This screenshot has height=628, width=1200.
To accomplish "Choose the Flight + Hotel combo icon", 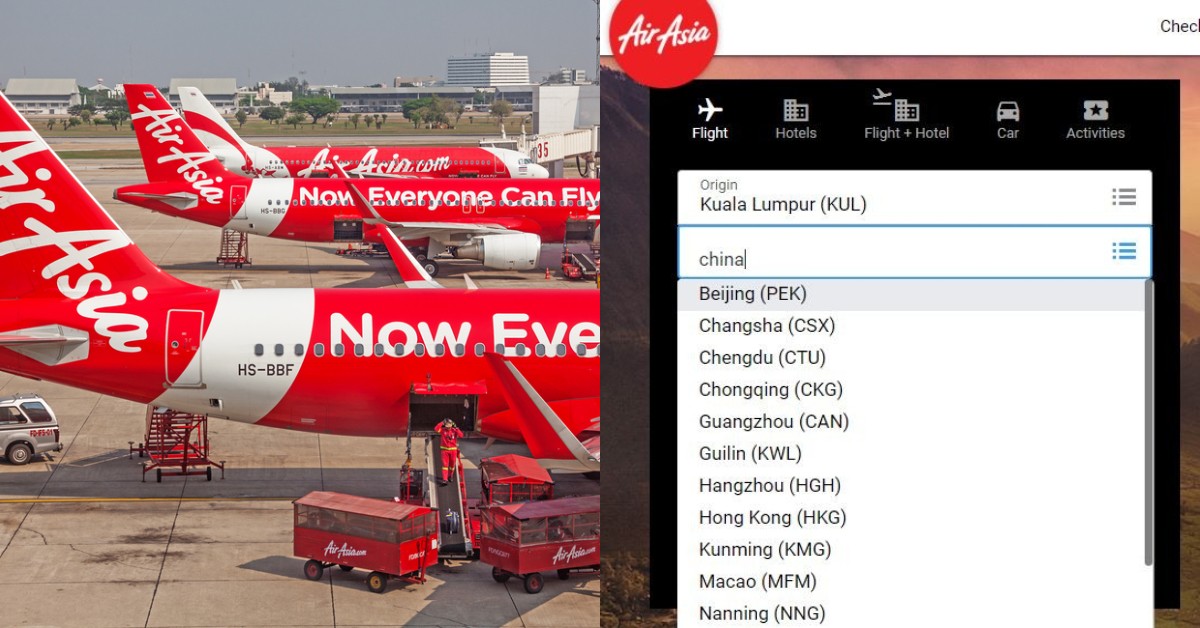I will (895, 106).
